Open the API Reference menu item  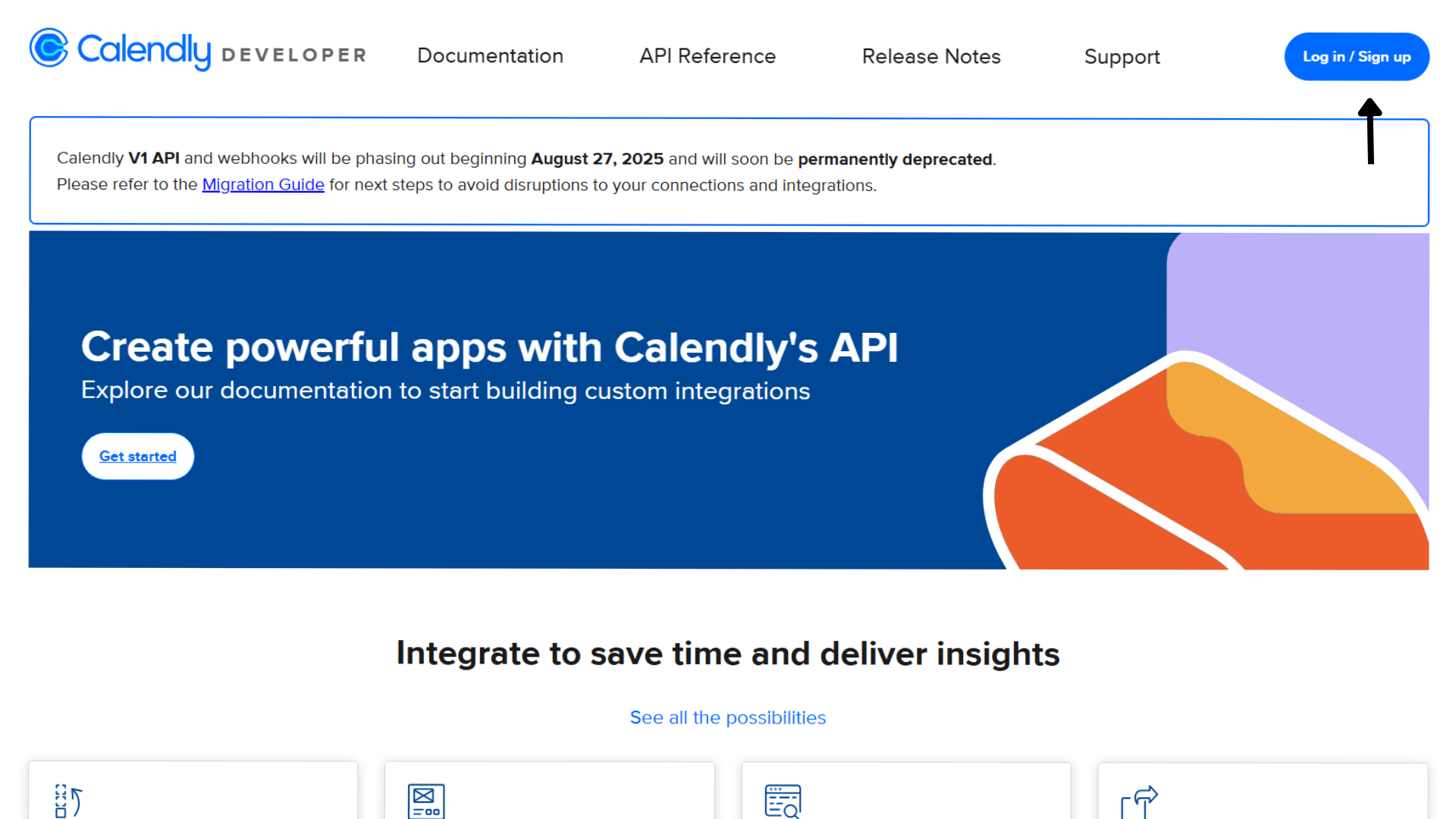point(707,56)
